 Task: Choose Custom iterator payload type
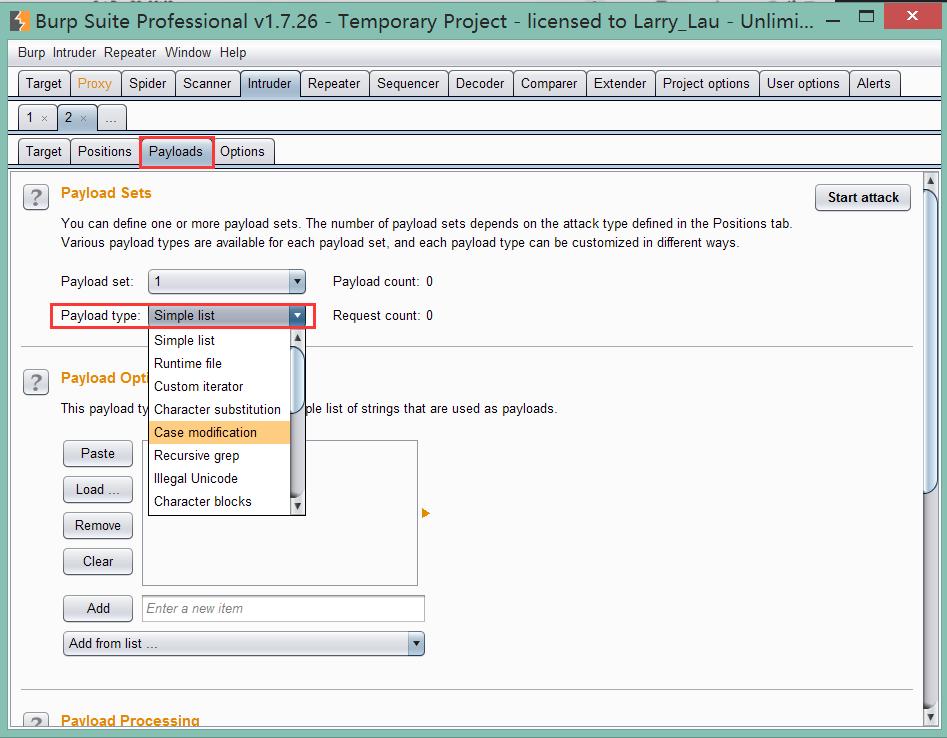[x=219, y=387]
